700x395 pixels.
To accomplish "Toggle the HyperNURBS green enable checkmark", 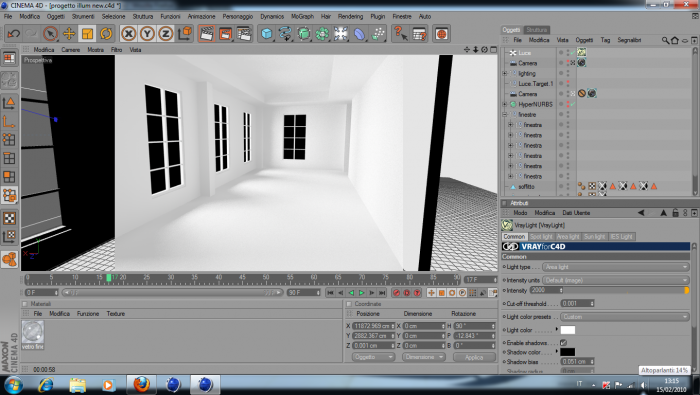I will point(573,104).
